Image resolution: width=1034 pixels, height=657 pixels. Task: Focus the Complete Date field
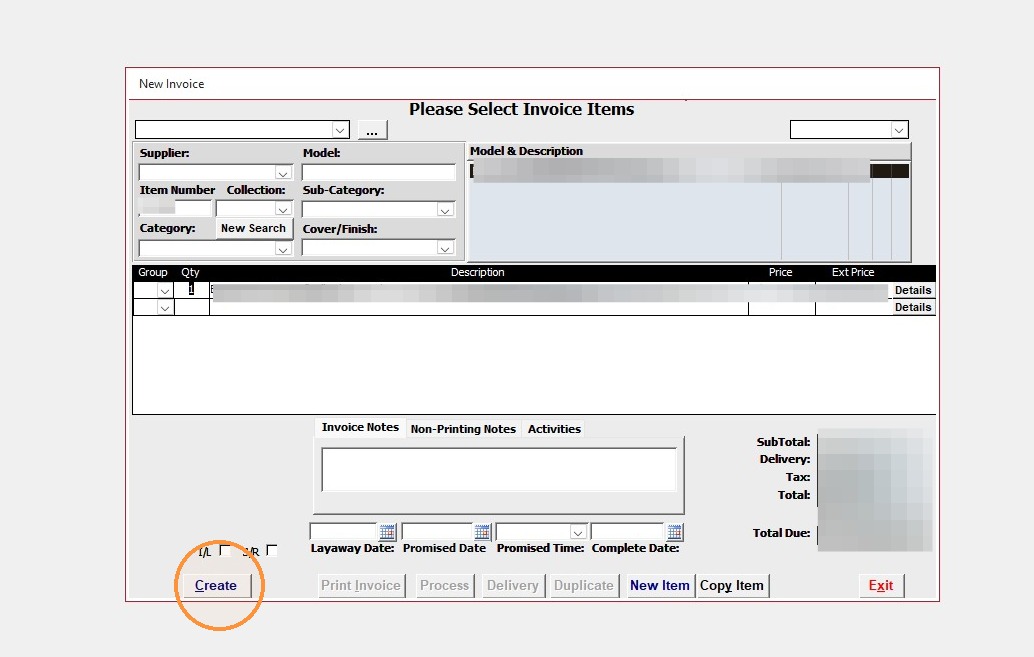[628, 532]
